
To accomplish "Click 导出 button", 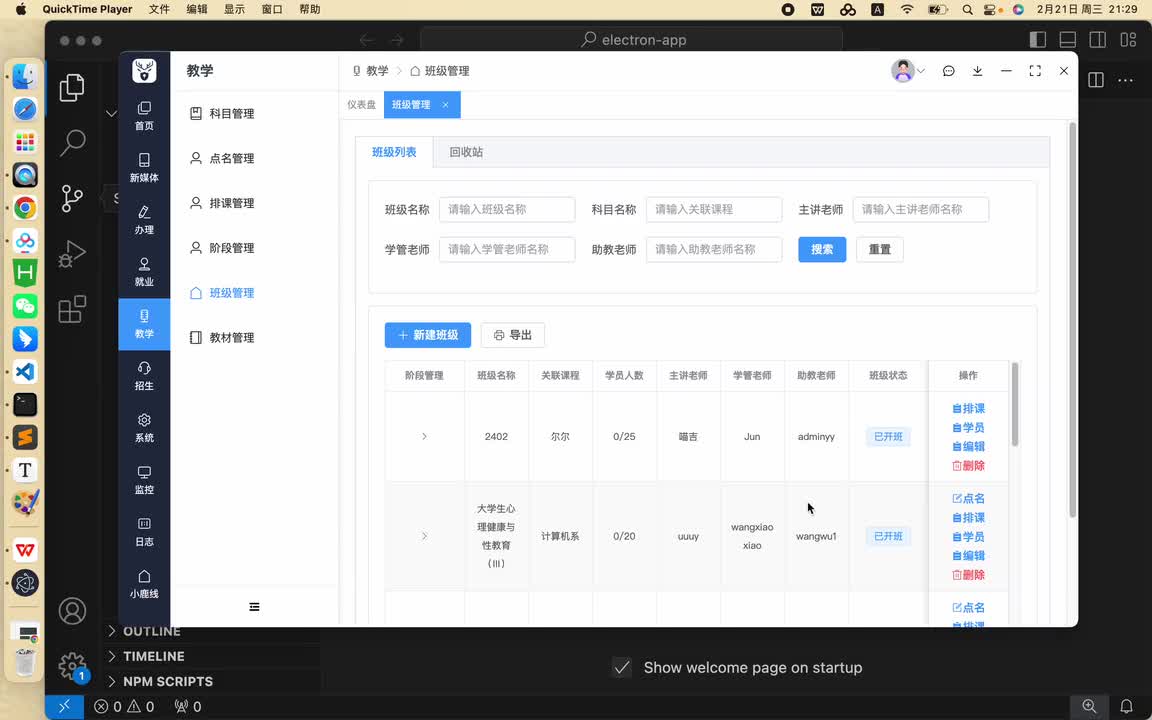I will [x=513, y=335].
